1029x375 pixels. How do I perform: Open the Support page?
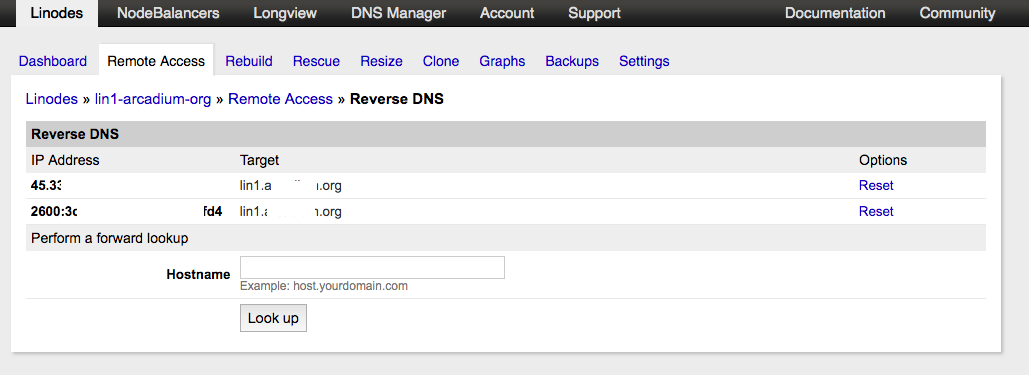coord(594,13)
